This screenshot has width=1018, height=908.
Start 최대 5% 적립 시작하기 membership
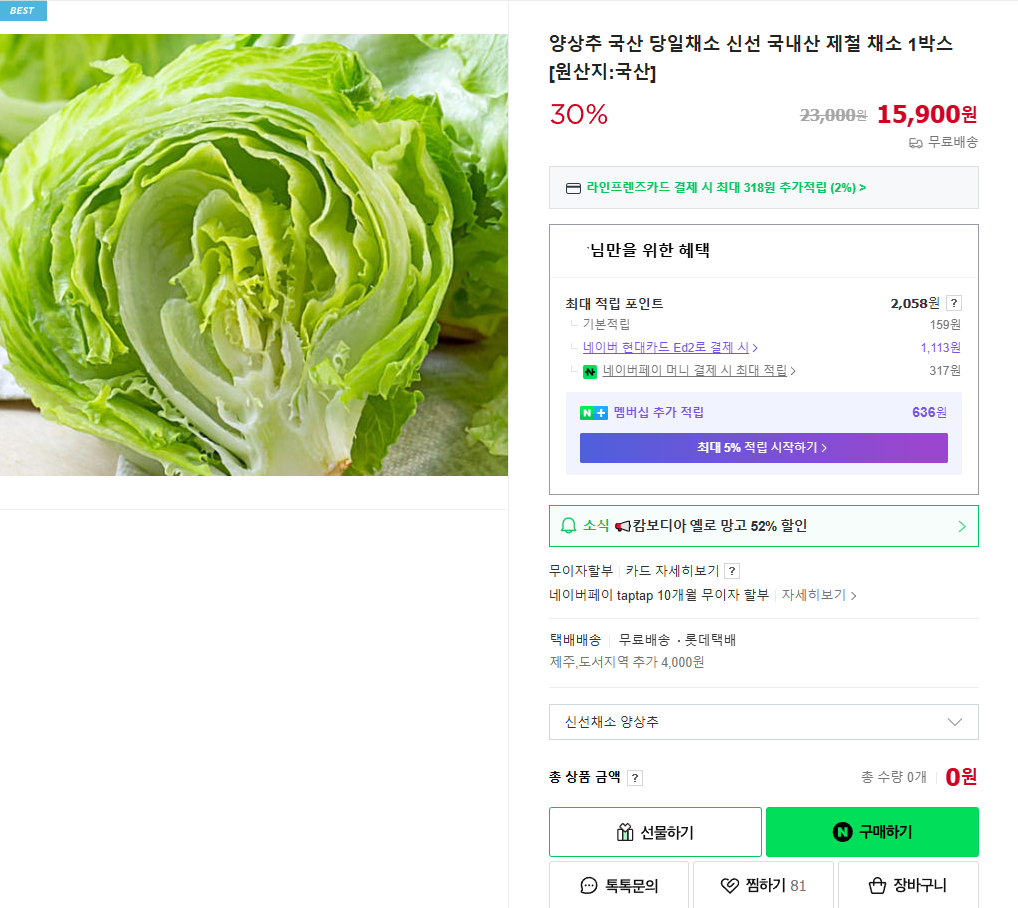[x=763, y=448]
